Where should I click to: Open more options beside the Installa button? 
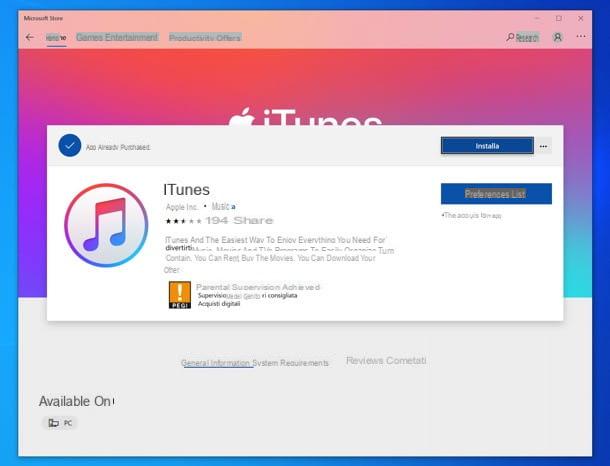(543, 146)
